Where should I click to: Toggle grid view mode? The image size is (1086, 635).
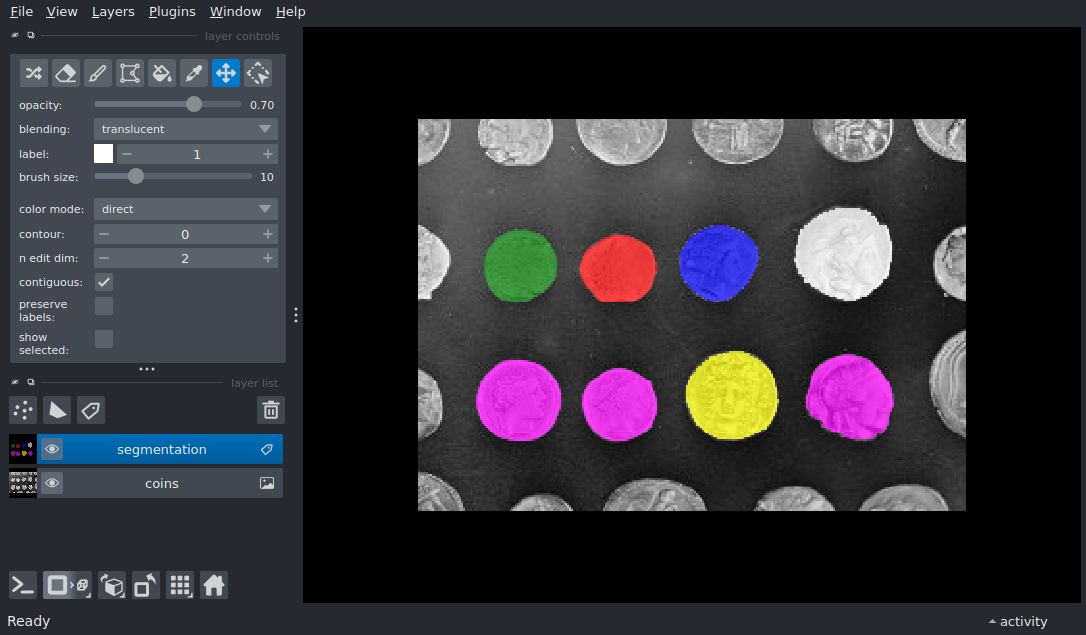pyautogui.click(x=180, y=586)
